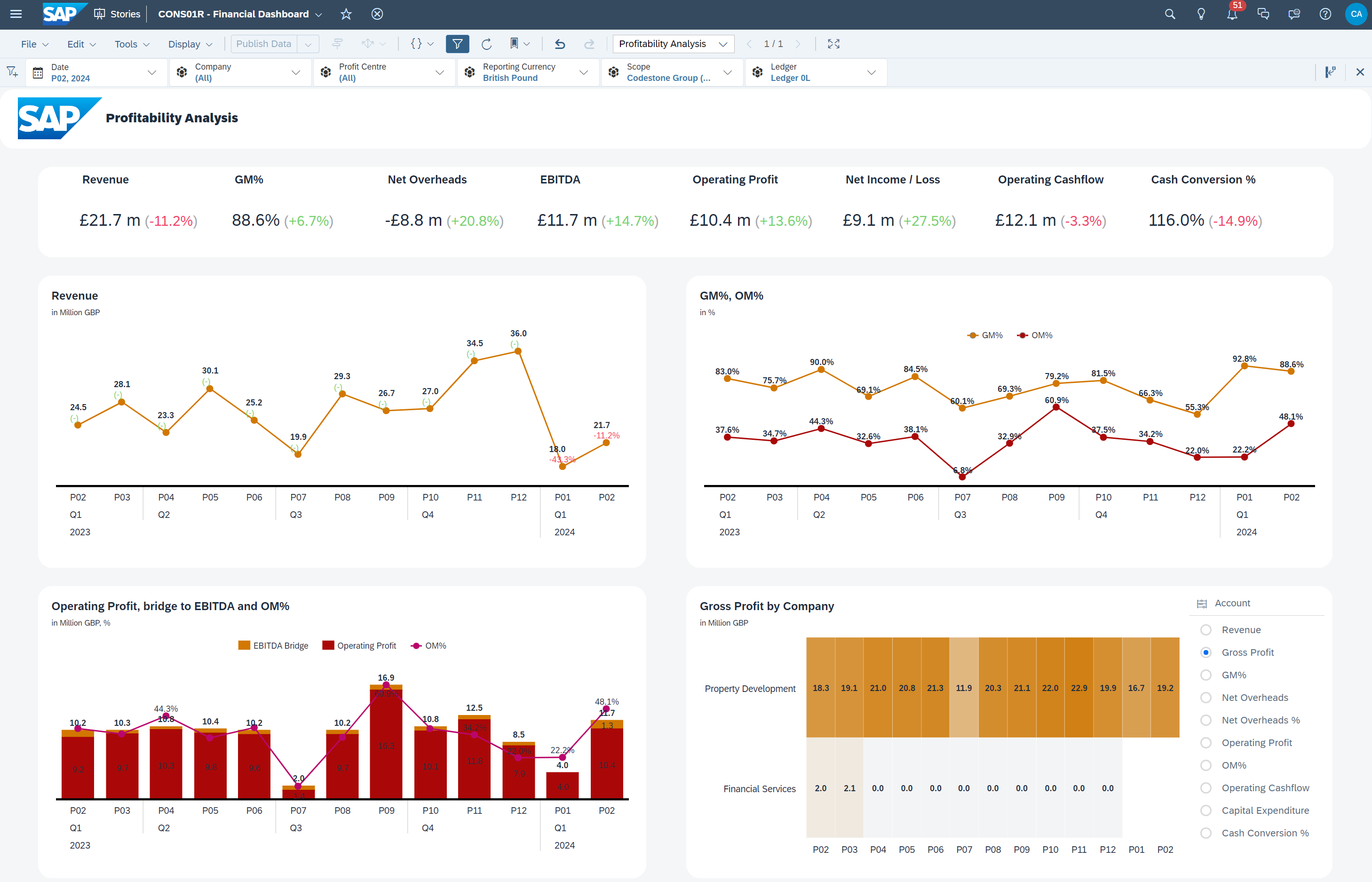Expand the Date filter dropdown
The height and width of the screenshot is (882, 1372).
pos(152,73)
